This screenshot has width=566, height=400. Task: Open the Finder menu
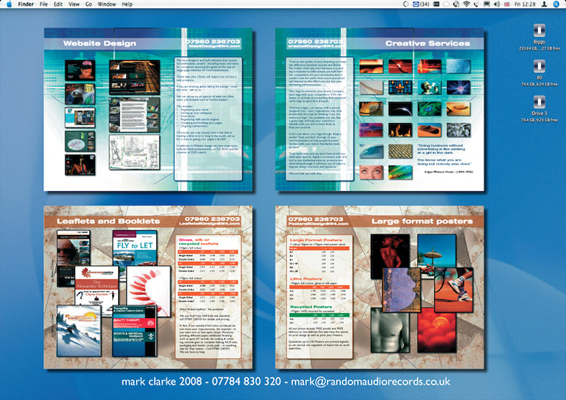pos(26,4)
